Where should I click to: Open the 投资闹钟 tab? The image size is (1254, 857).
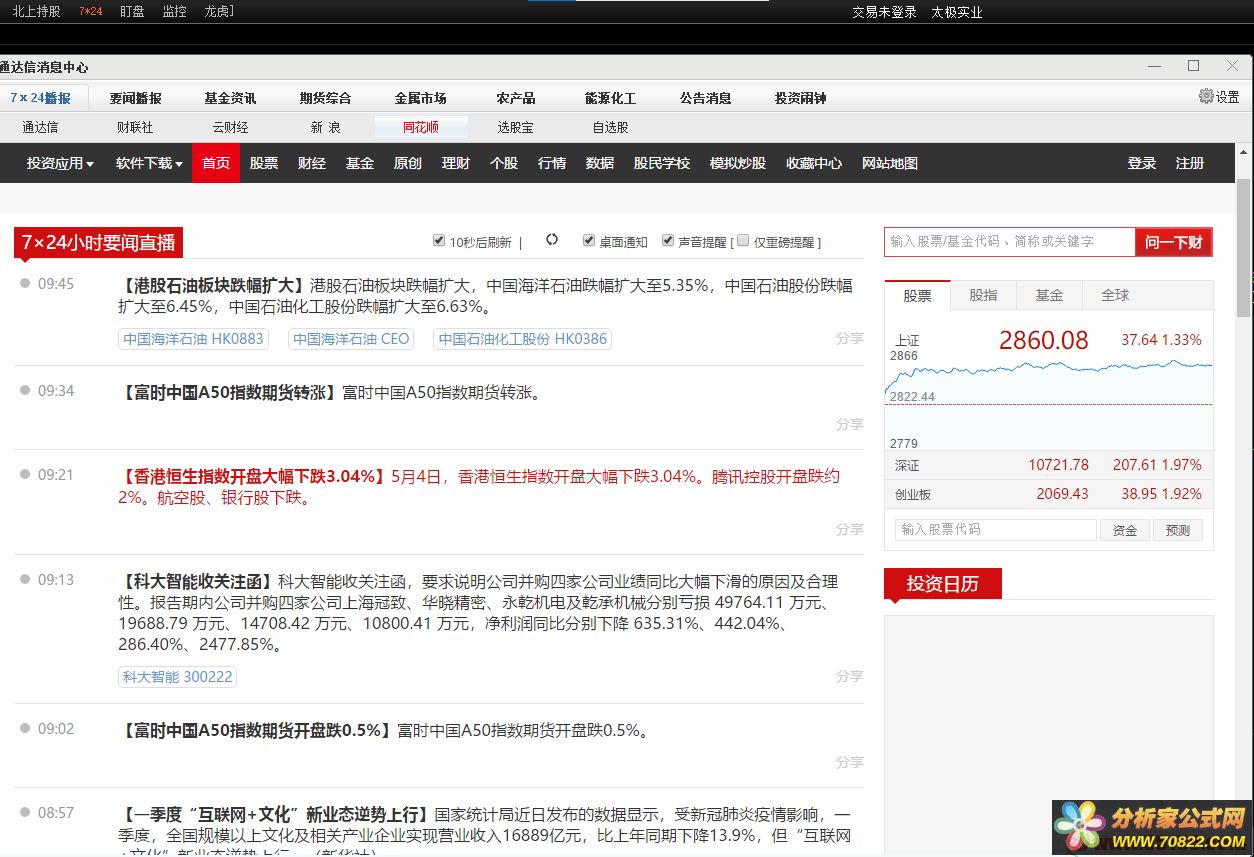tap(800, 98)
